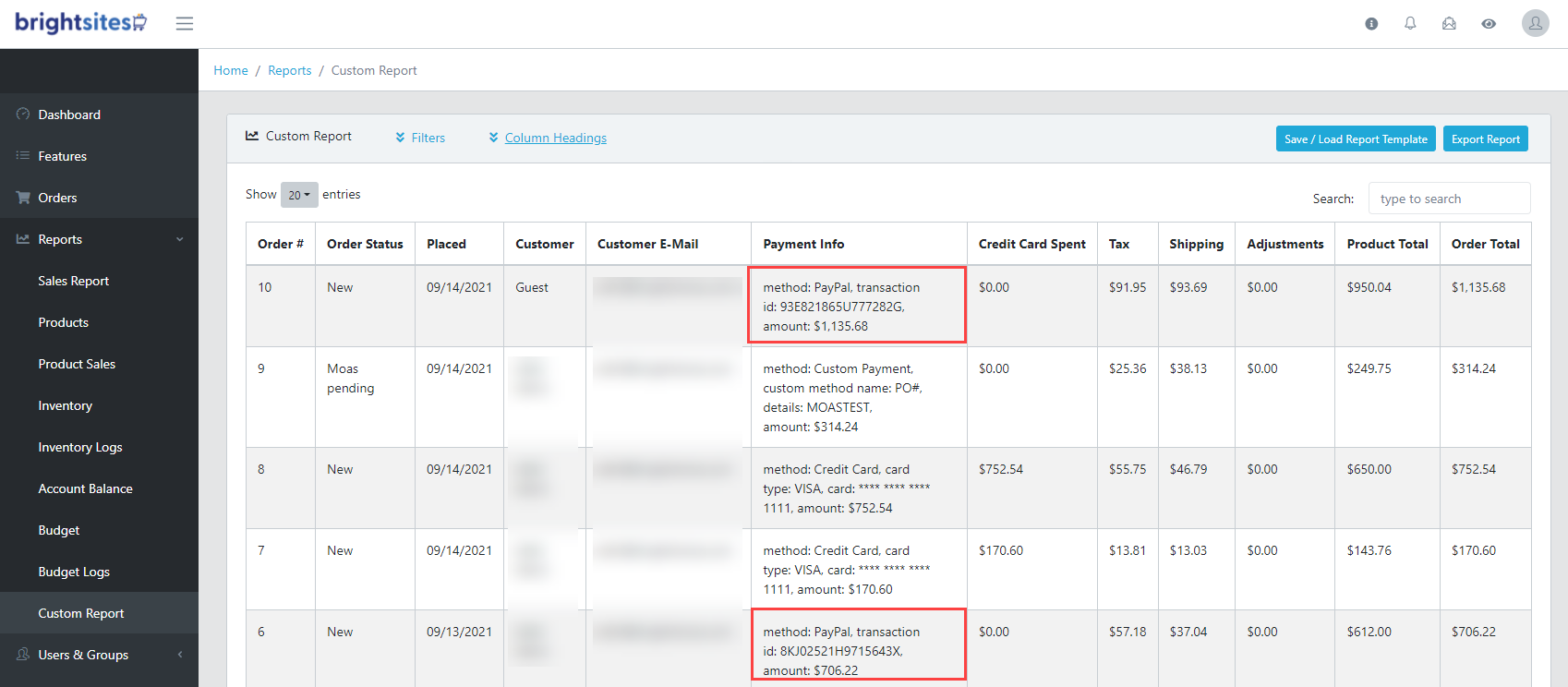Toggle the hamburger sidebar menu
Viewport: 1568px width, 687px height.
click(x=185, y=23)
